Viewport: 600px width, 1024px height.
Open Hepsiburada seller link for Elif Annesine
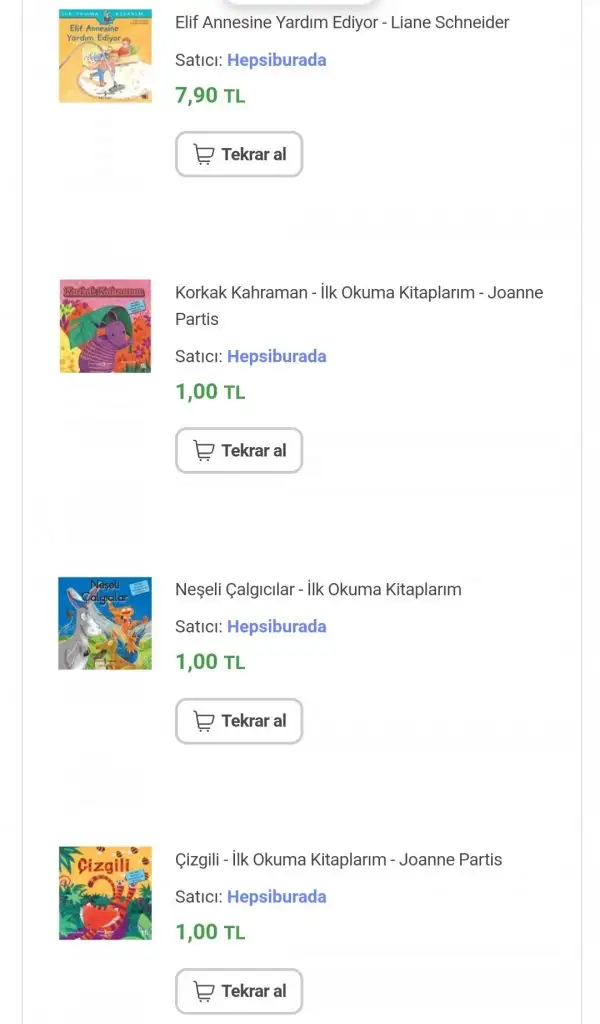point(276,60)
